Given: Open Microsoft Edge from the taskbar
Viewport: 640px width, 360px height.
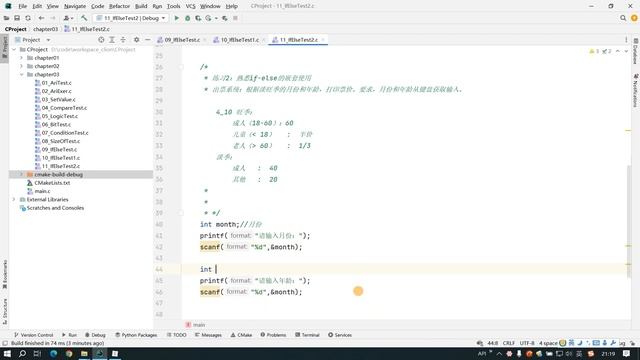Looking at the screenshot, I should click(x=53, y=353).
